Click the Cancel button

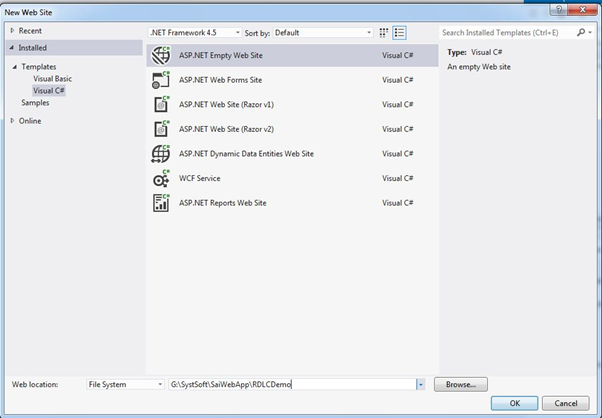coord(566,403)
